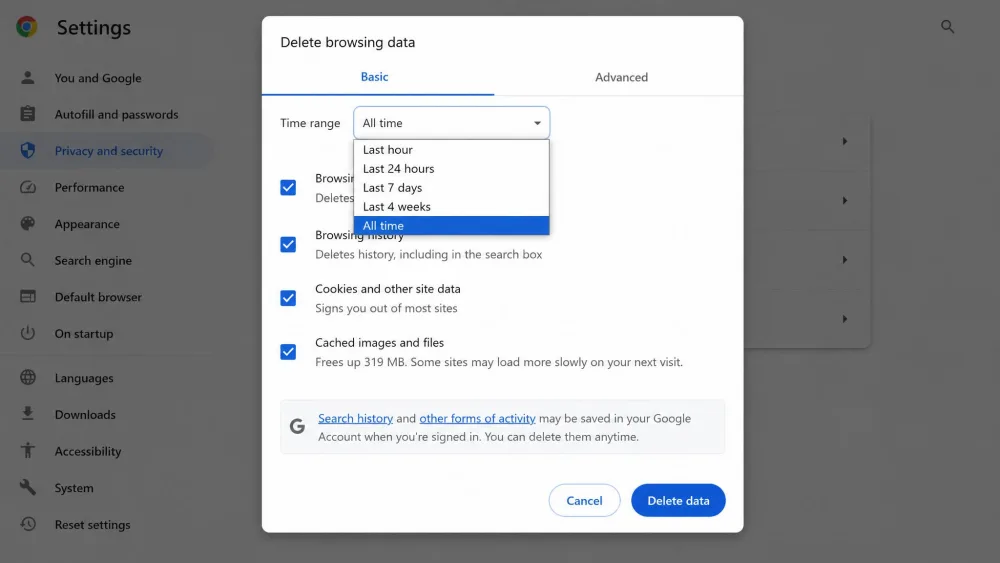The image size is (1000, 563).
Task: Click the Chrome logo beside Settings
Action: [x=27, y=27]
